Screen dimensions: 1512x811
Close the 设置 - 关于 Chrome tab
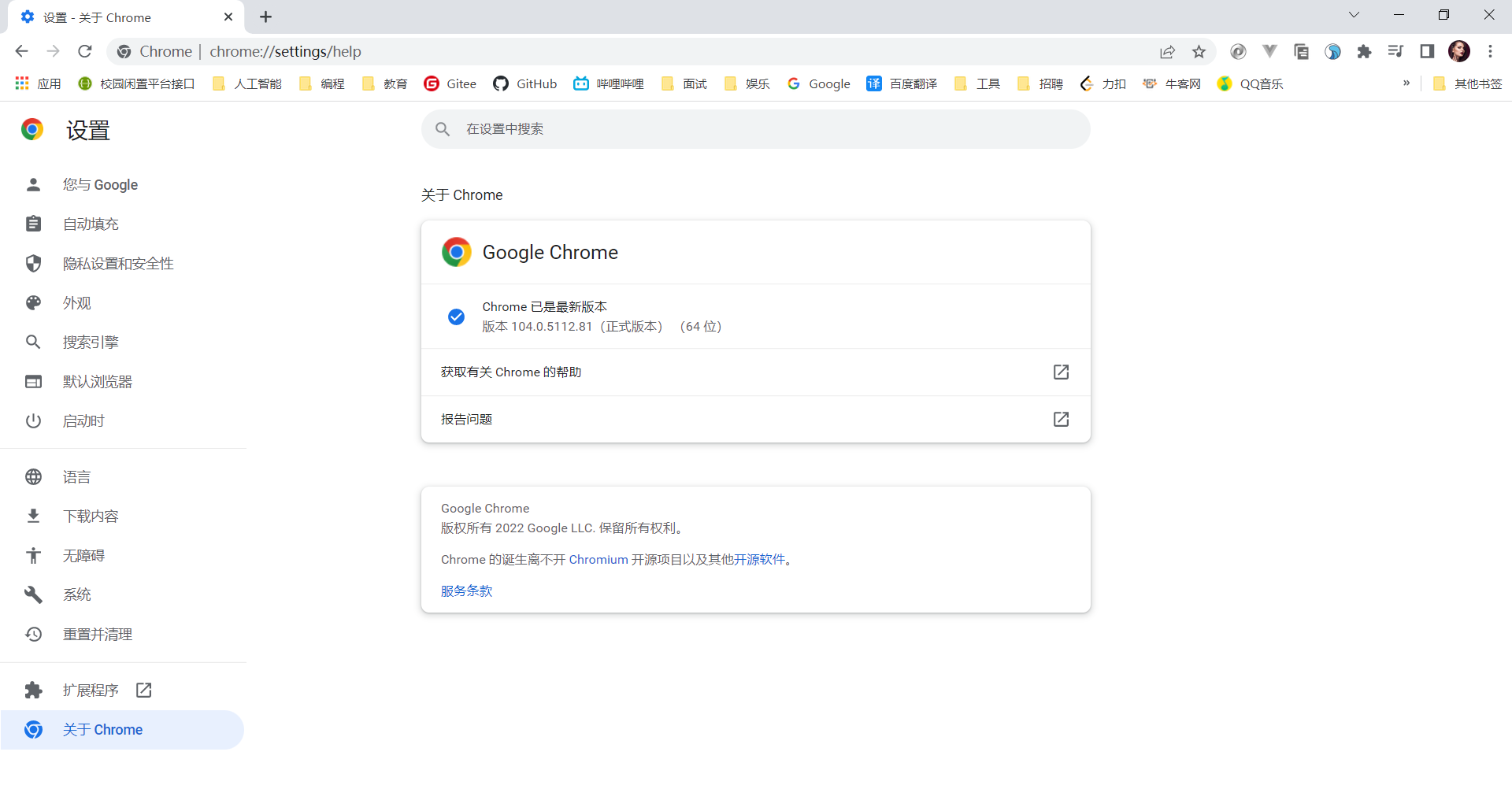click(x=228, y=17)
